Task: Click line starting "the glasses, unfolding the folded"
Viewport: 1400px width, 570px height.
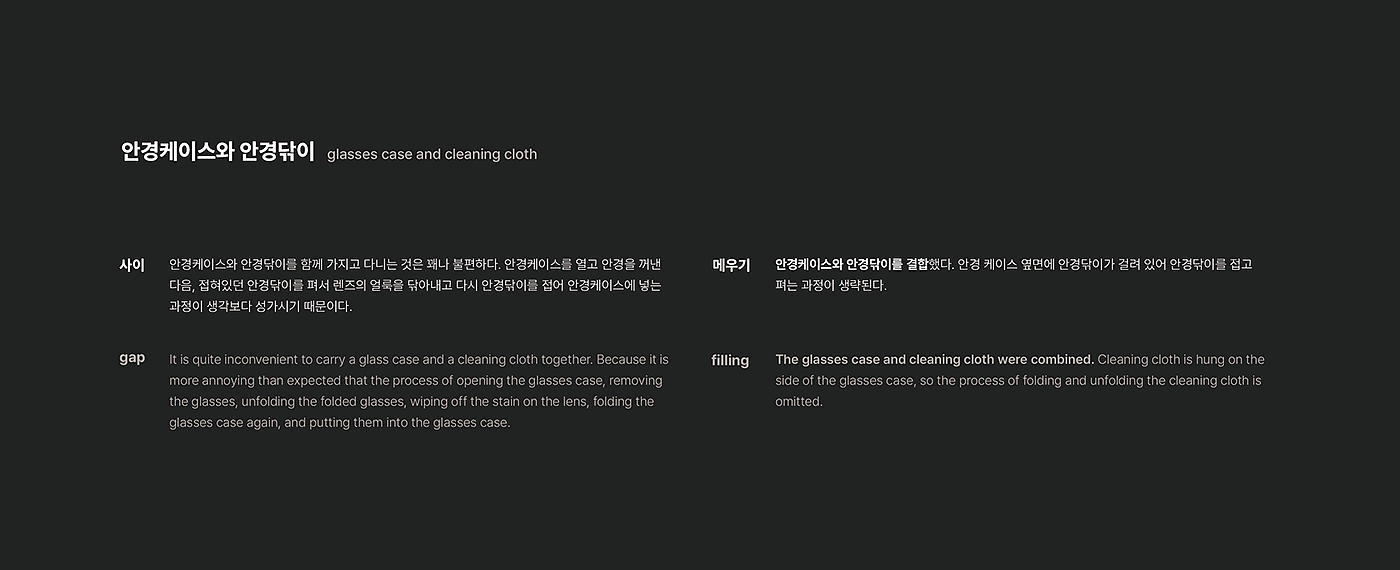Action: [411, 402]
